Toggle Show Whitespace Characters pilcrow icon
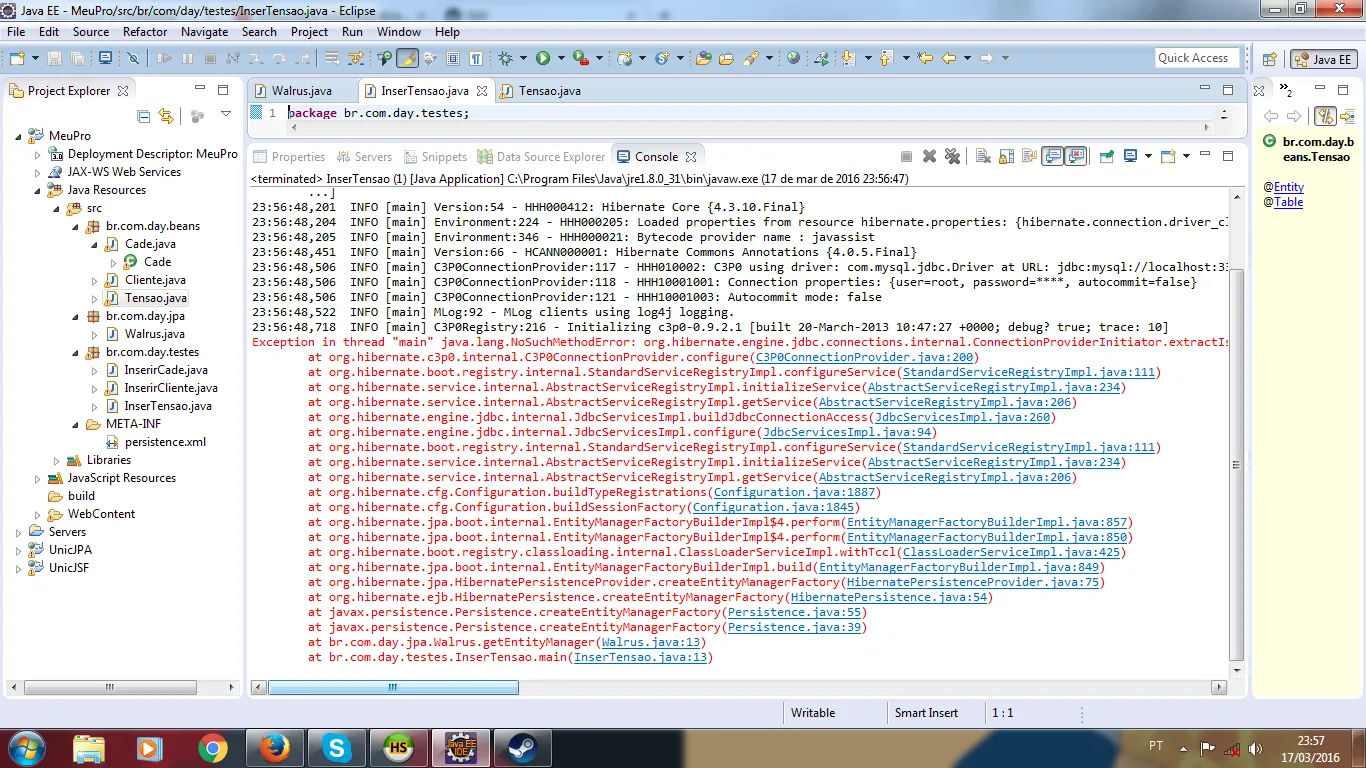This screenshot has width=1366, height=768. (x=476, y=59)
